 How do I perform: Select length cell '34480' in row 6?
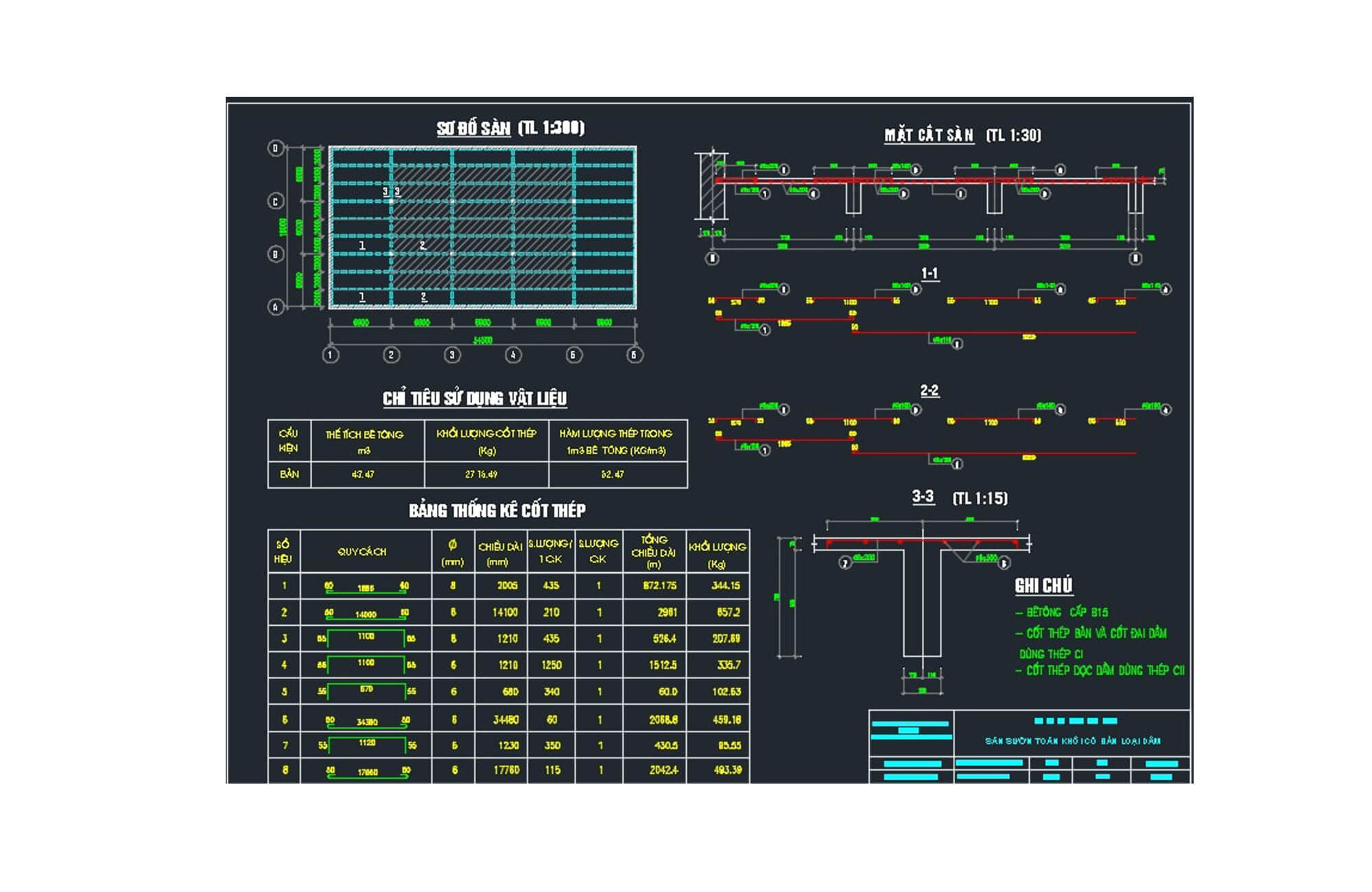506,720
